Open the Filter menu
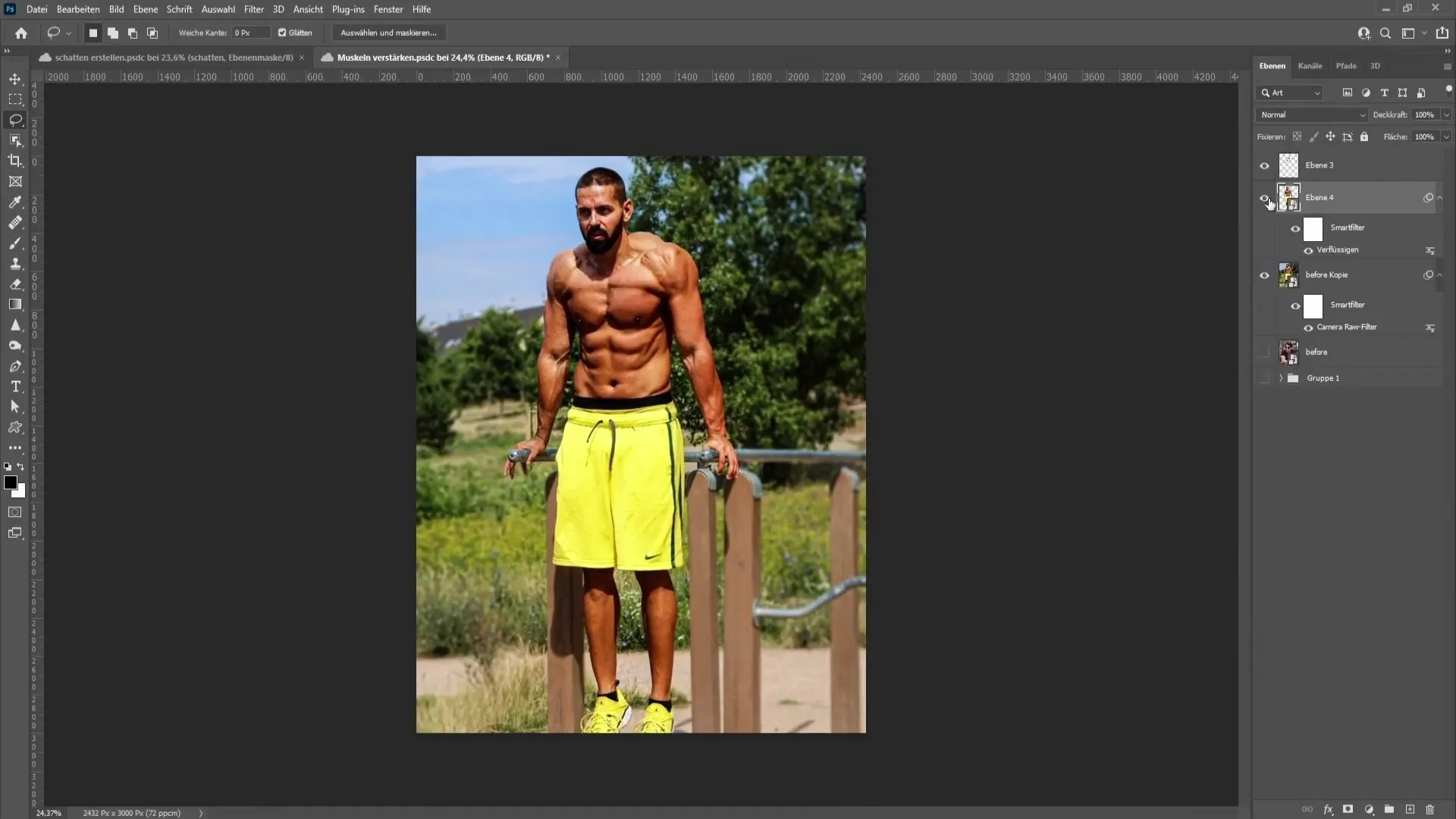 pyautogui.click(x=253, y=9)
